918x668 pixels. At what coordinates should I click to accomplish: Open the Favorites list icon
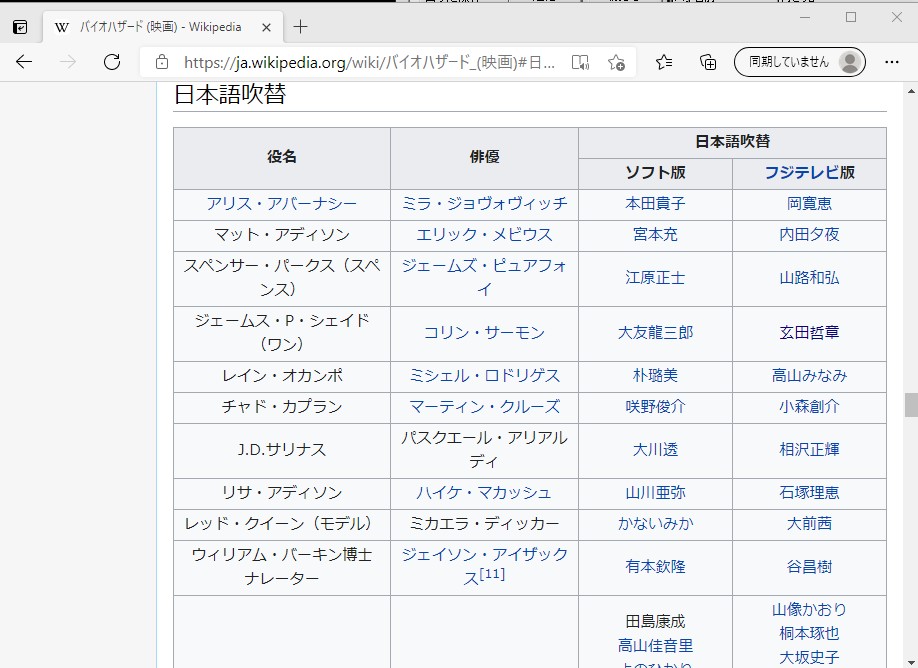[664, 61]
